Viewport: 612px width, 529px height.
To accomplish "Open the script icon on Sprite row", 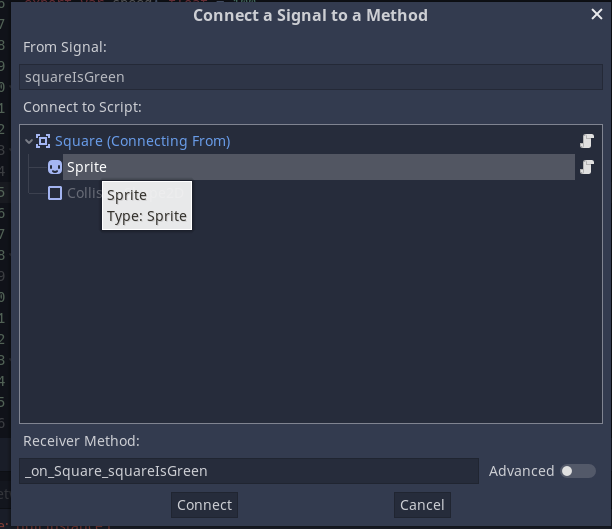I will click(587, 167).
